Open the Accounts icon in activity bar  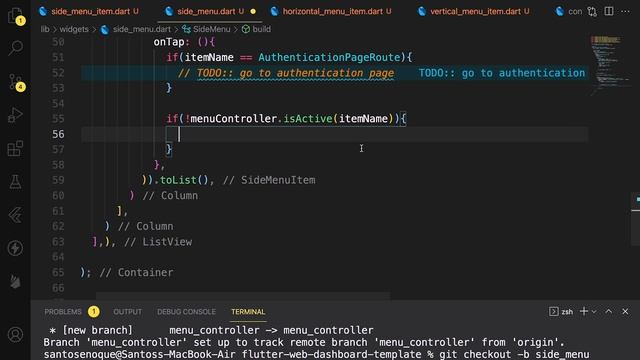(15, 335)
